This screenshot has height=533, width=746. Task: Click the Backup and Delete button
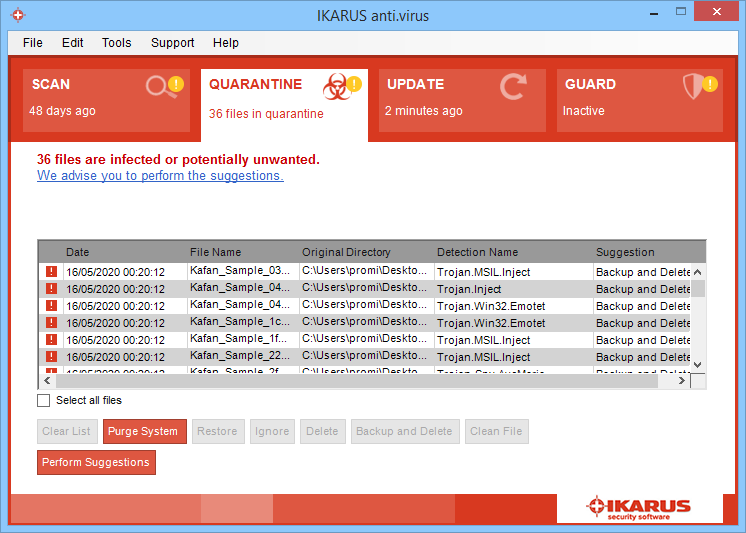[x=405, y=431]
